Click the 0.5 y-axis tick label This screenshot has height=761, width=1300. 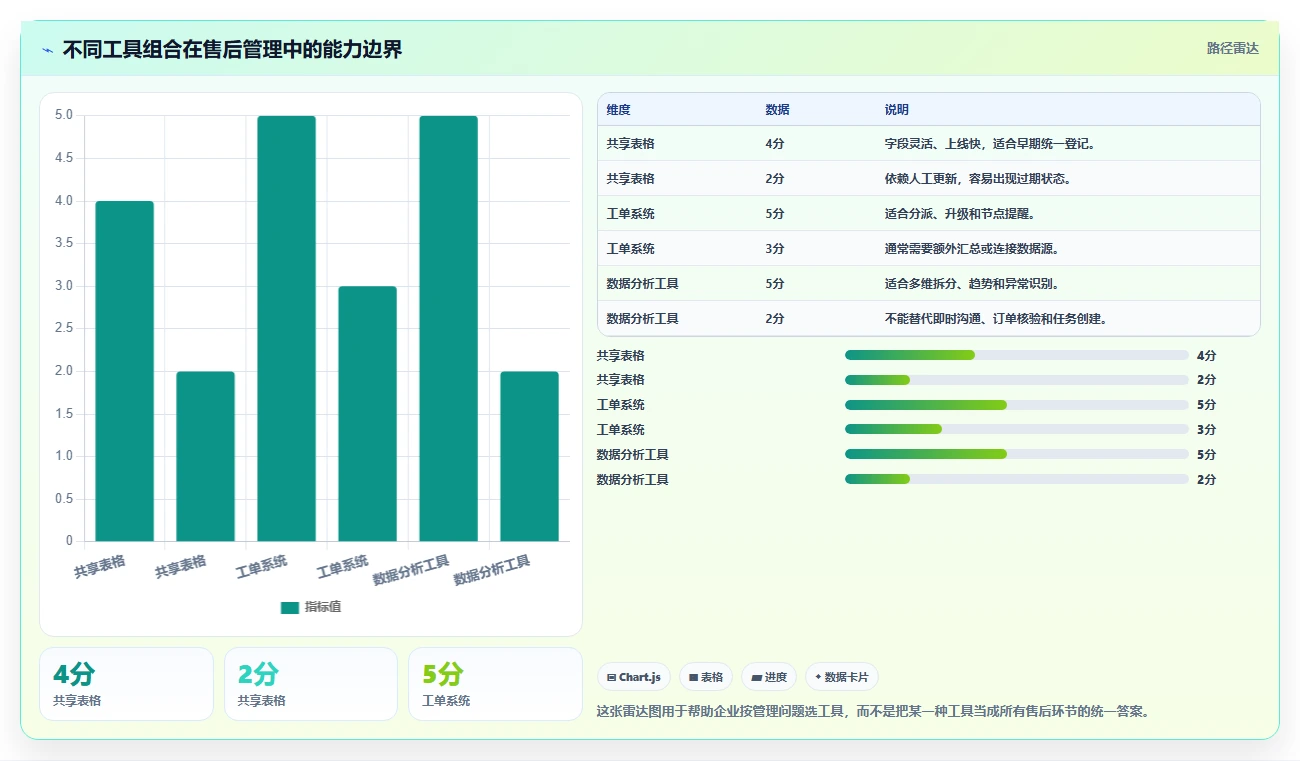point(63,499)
